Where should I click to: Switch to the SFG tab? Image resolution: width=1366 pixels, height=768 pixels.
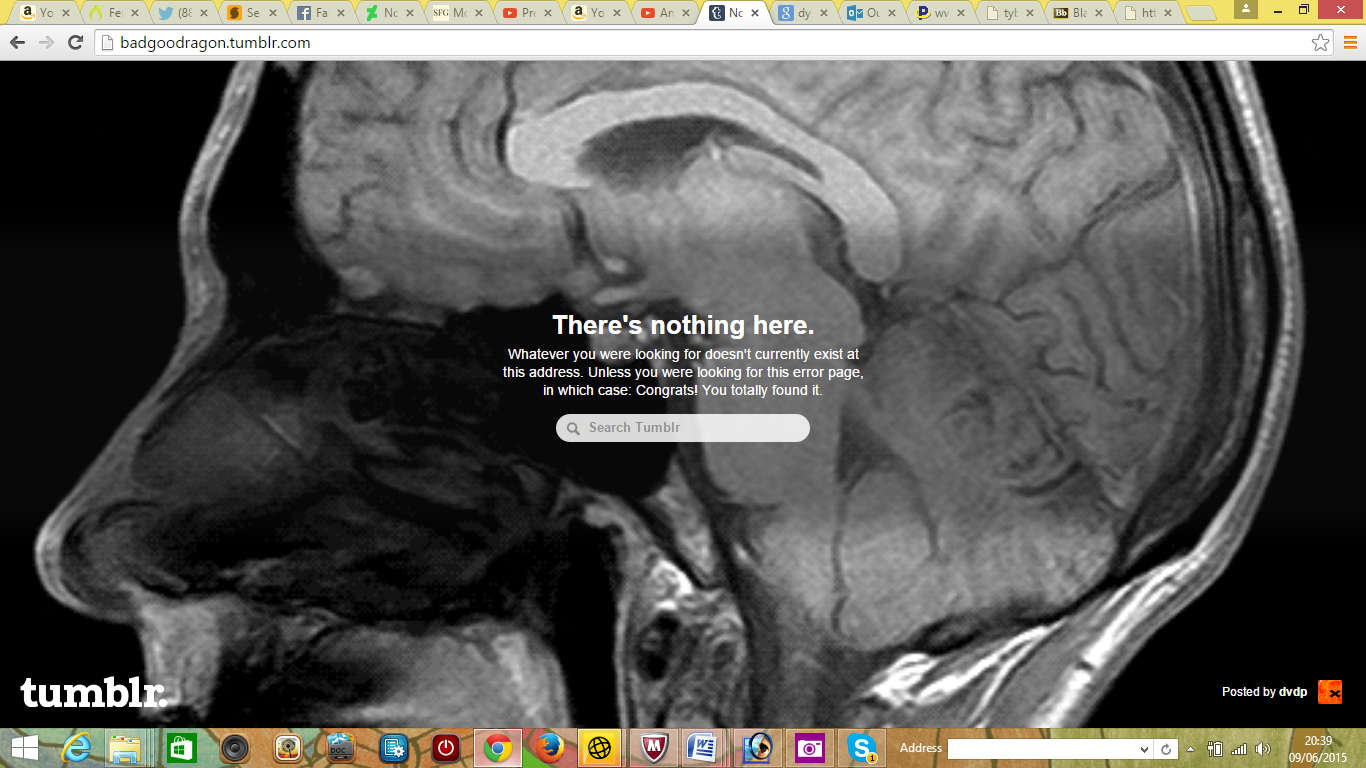point(458,13)
